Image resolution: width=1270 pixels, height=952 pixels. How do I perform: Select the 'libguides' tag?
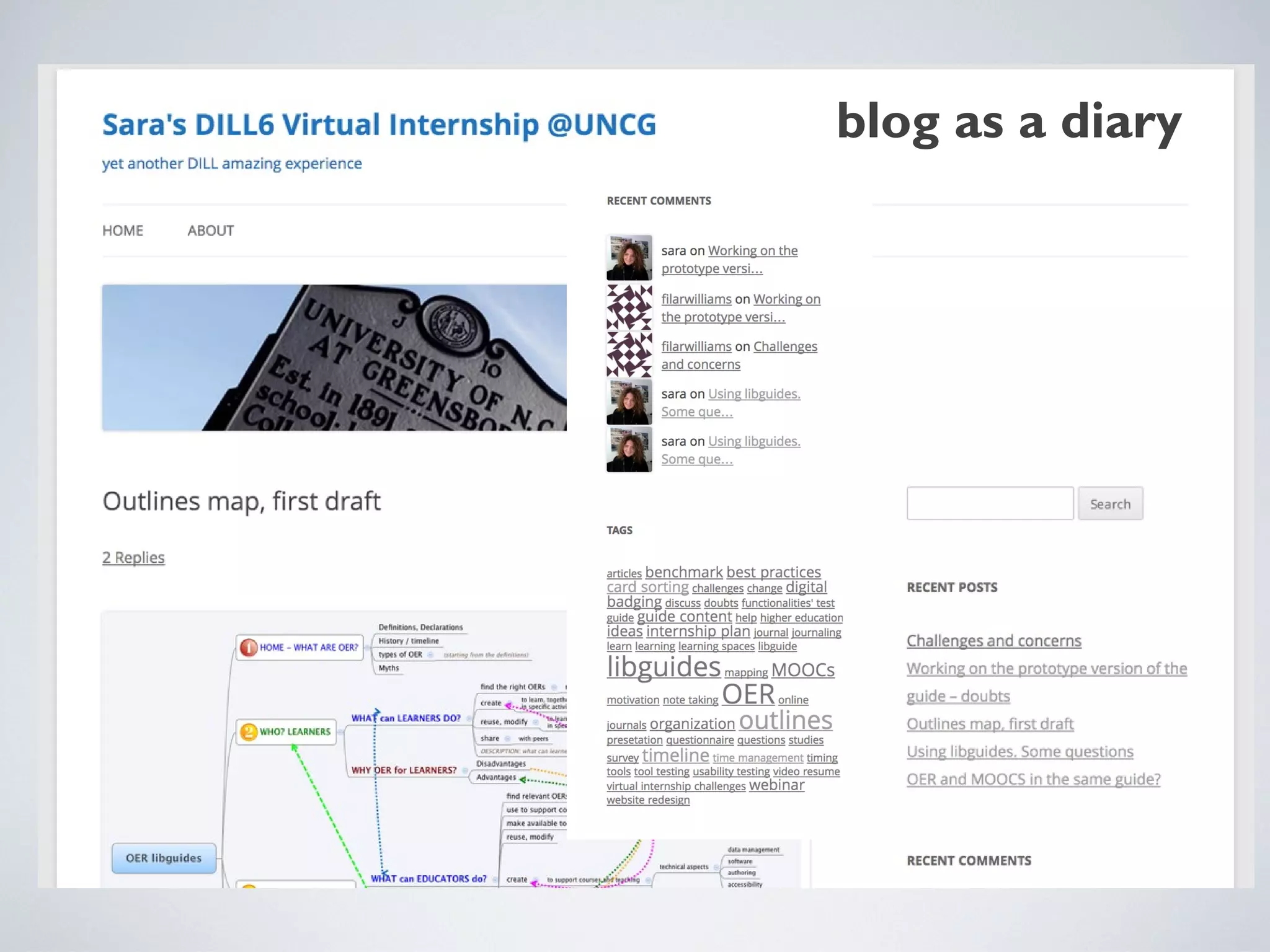pos(664,666)
